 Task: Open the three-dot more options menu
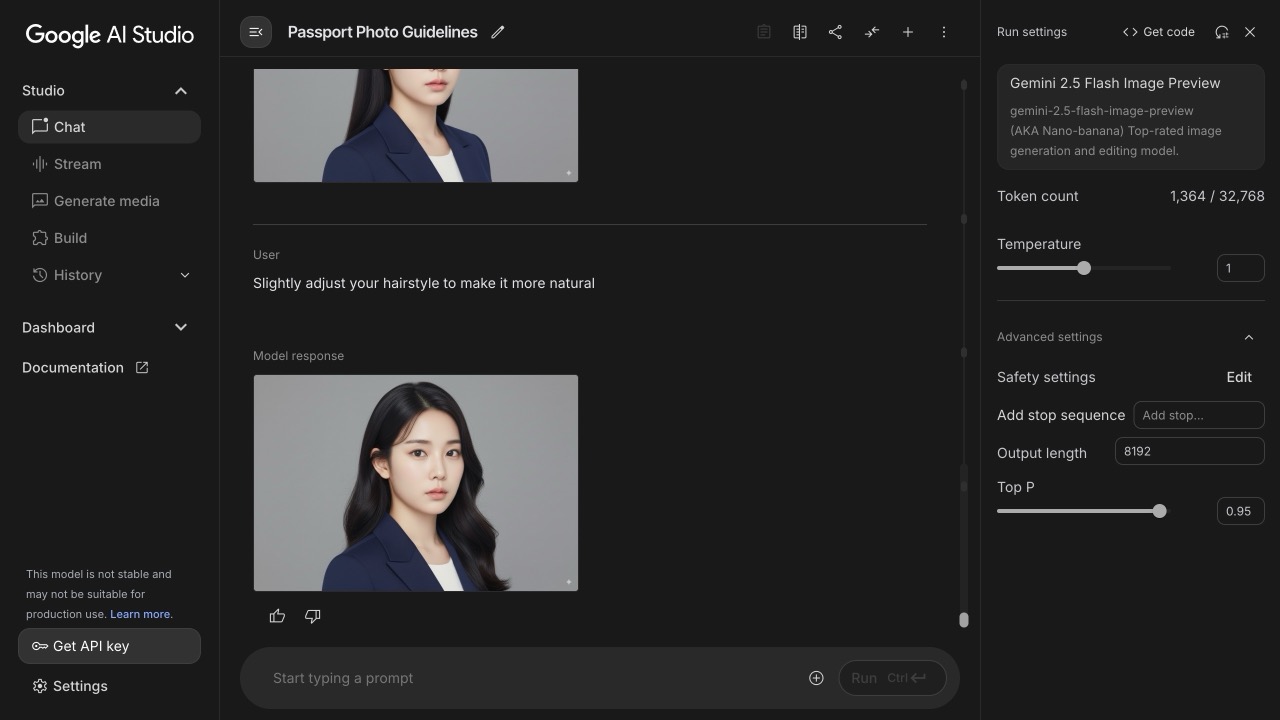tap(944, 32)
